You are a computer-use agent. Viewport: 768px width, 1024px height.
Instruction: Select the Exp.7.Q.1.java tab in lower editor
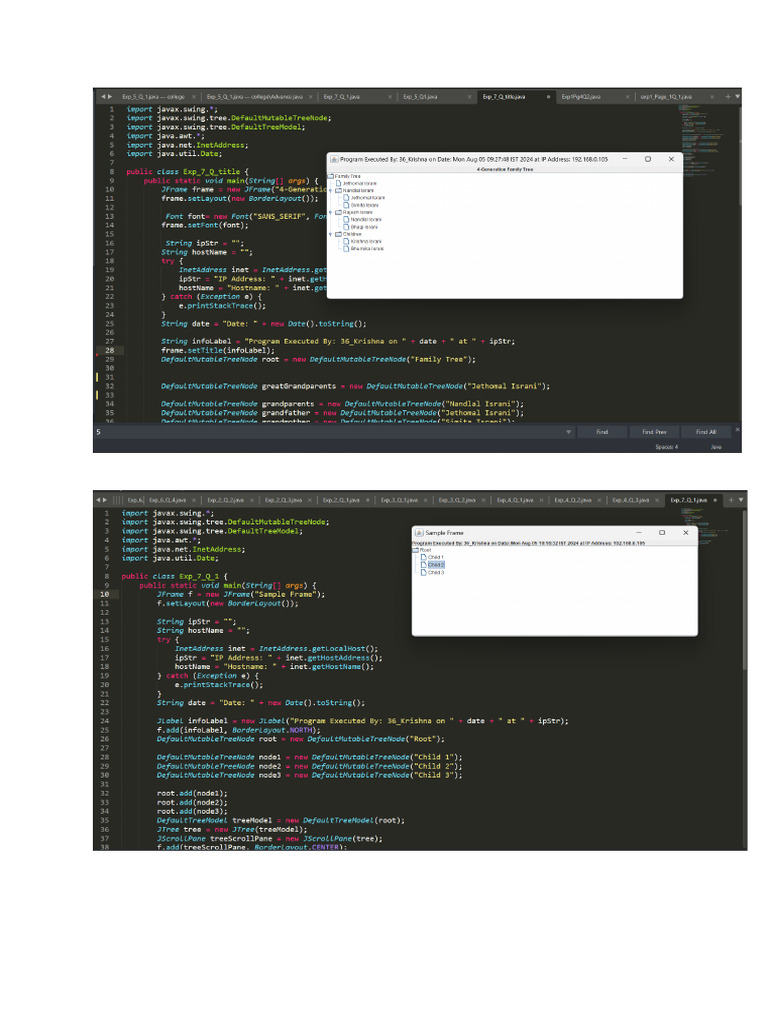tap(688, 500)
